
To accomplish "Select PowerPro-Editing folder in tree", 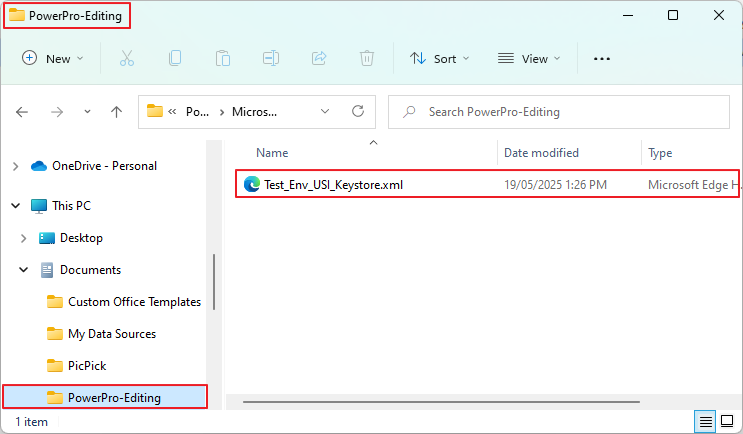I will (x=105, y=397).
